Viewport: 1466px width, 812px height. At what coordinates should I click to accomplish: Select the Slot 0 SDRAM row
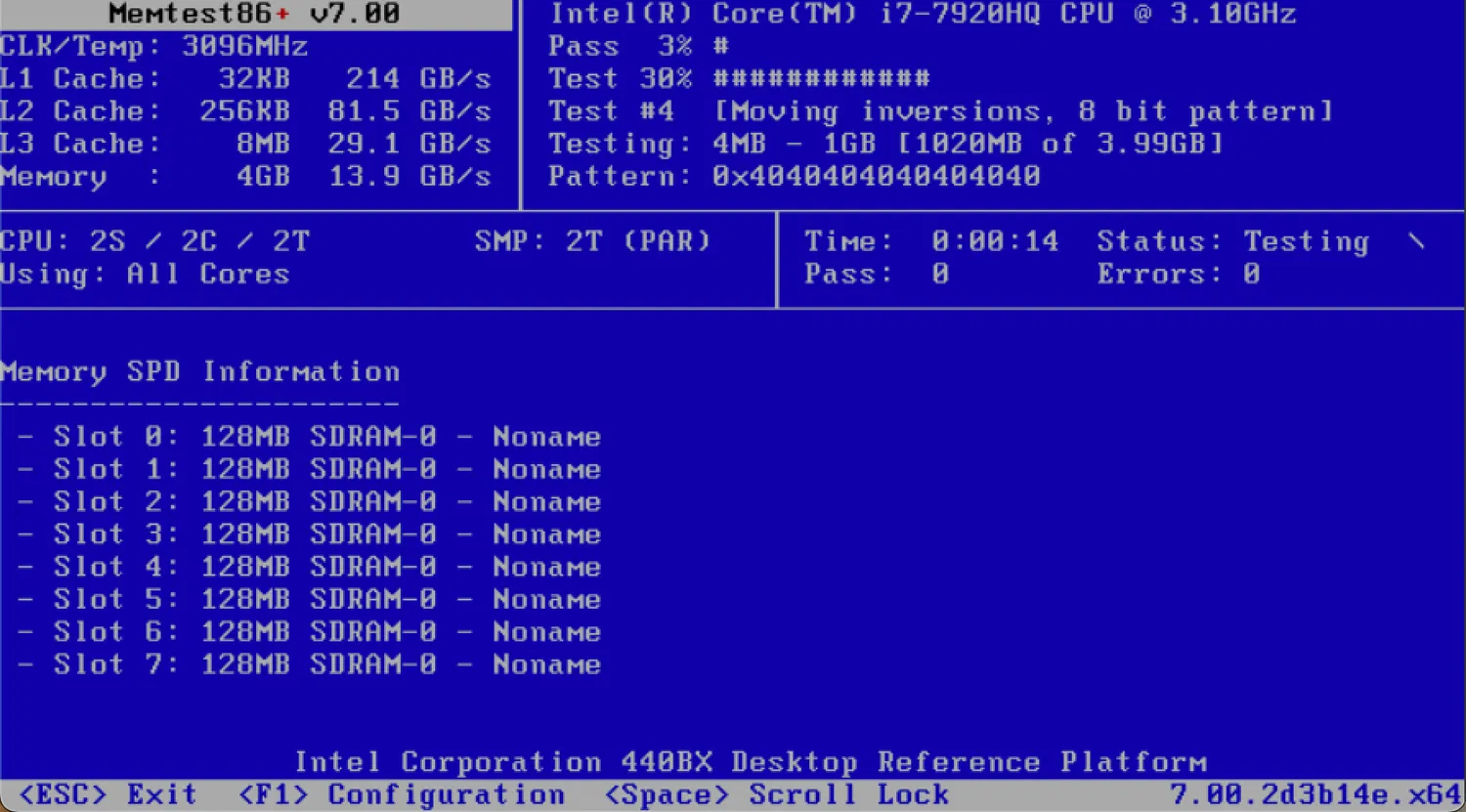point(309,437)
